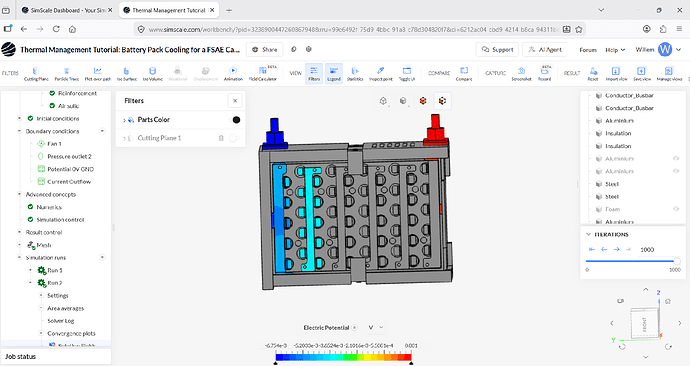This screenshot has width=690, height=366.
Task: Open Convergence plots under Run 2
Action: [x=71, y=333]
